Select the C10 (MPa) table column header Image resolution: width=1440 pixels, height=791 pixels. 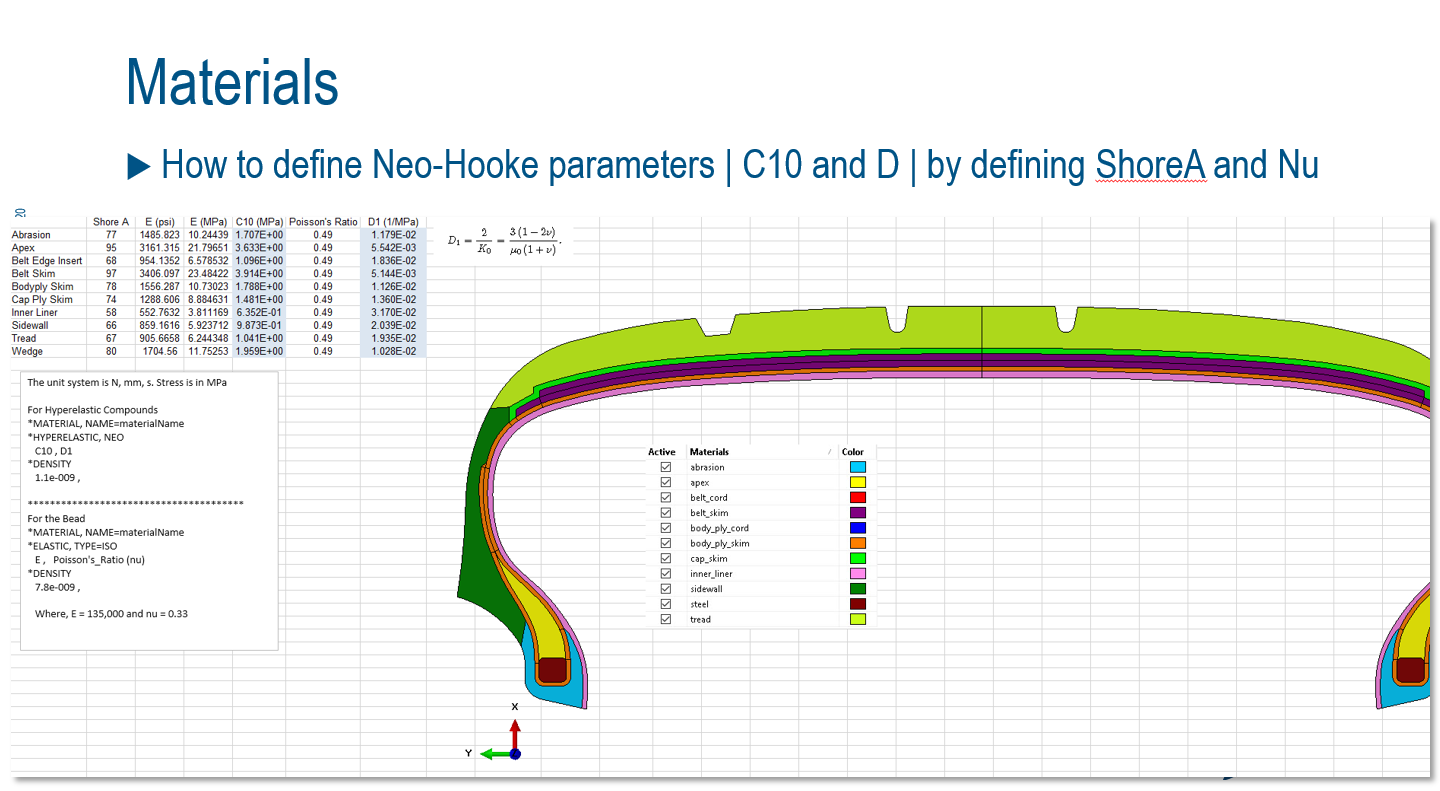[x=259, y=222]
